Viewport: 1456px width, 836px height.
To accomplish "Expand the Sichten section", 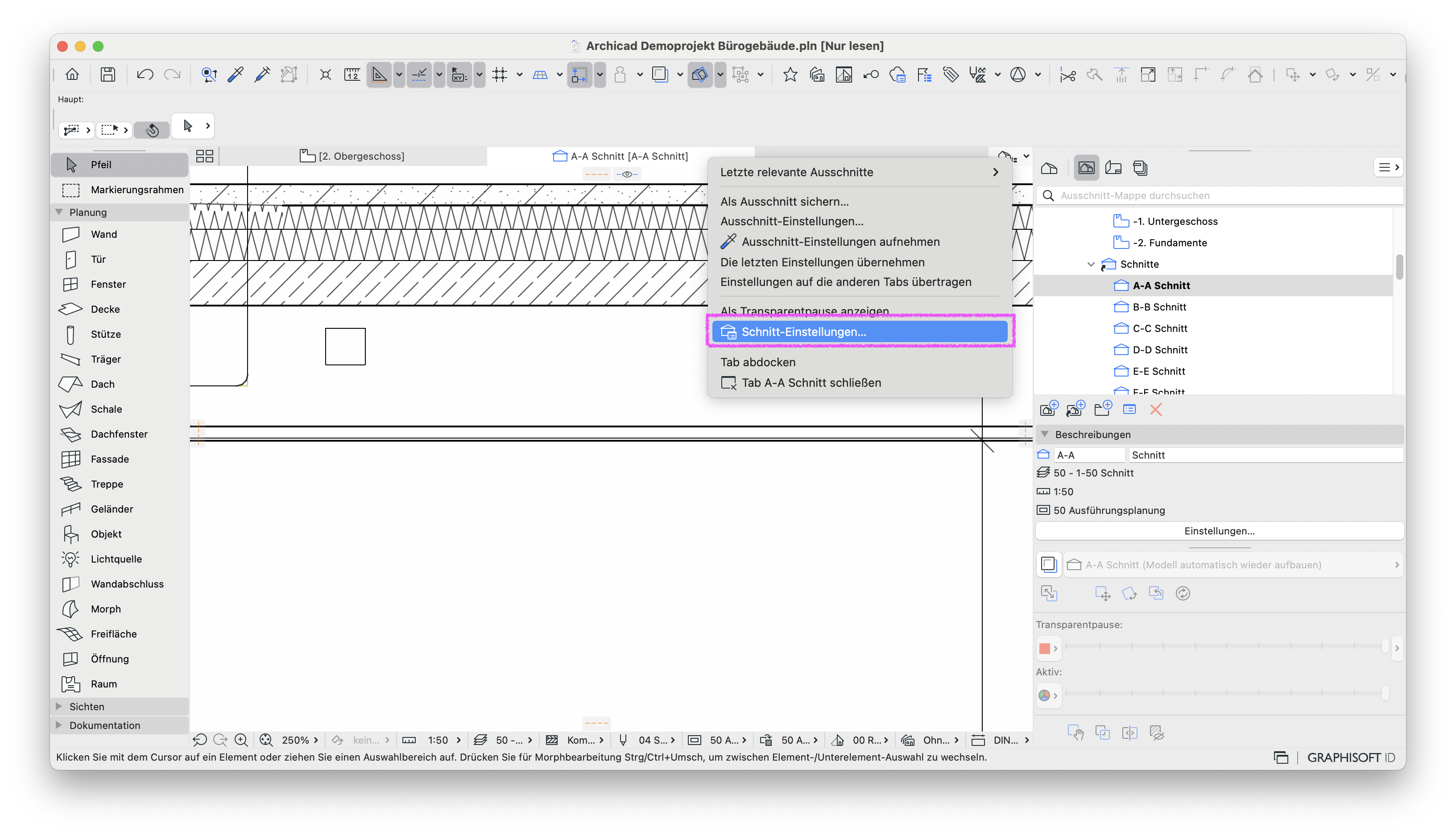I will 58,706.
